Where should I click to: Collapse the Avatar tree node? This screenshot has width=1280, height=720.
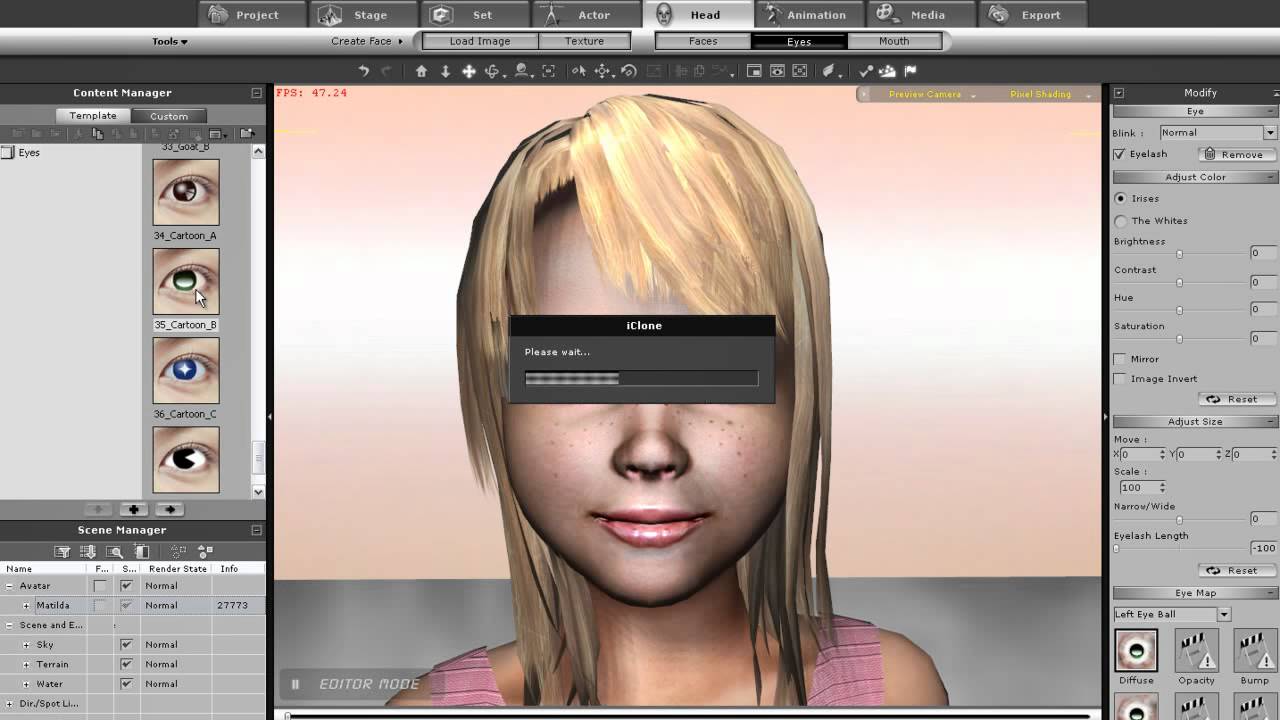pos(10,586)
